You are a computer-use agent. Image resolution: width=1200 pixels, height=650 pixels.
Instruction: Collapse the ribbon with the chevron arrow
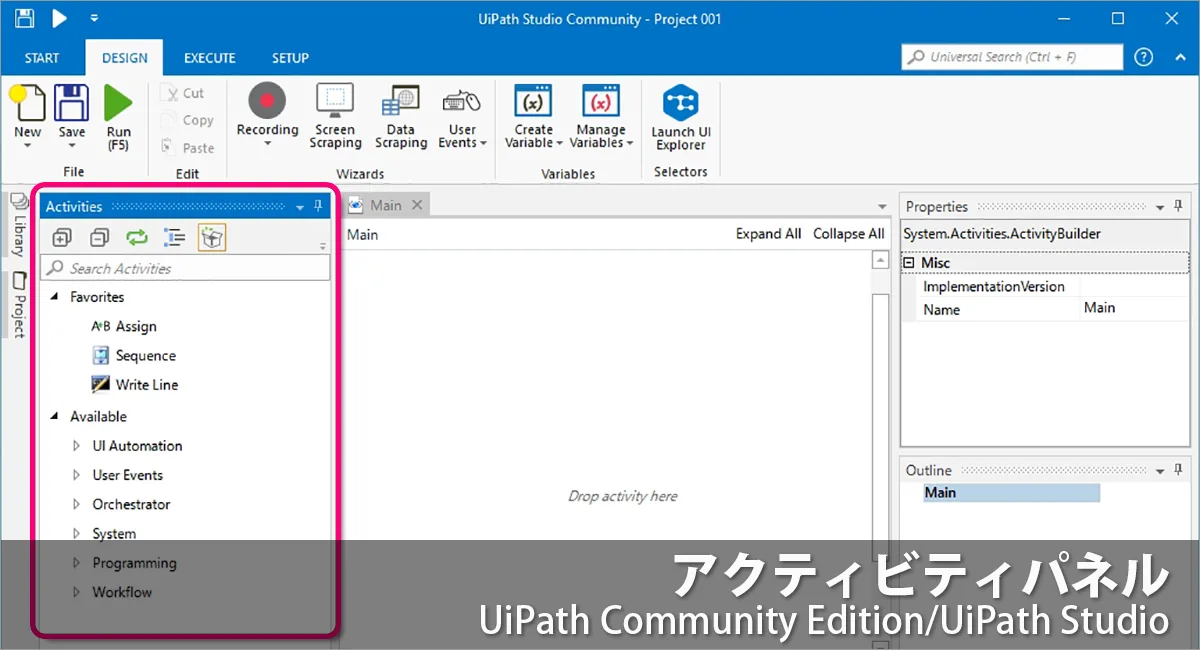pyautogui.click(x=1180, y=57)
